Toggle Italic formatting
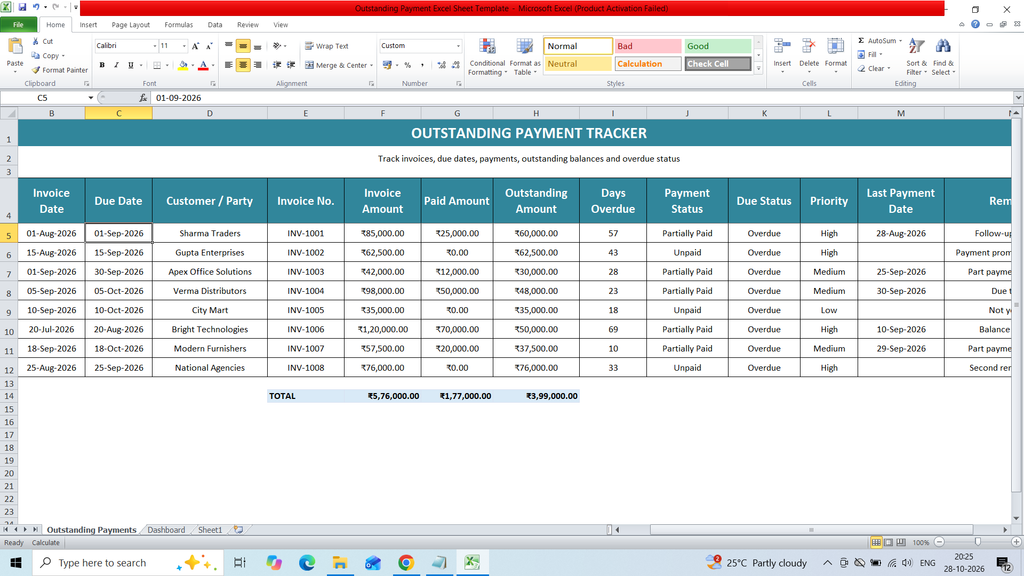Image resolution: width=1024 pixels, height=576 pixels. (x=116, y=65)
